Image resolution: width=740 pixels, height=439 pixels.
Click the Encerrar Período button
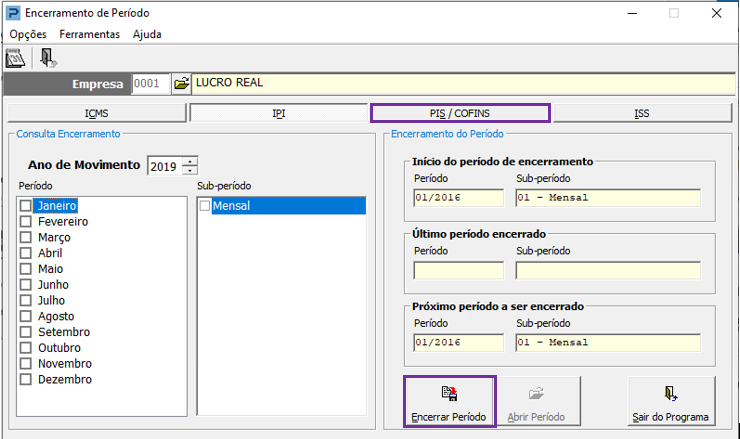449,401
